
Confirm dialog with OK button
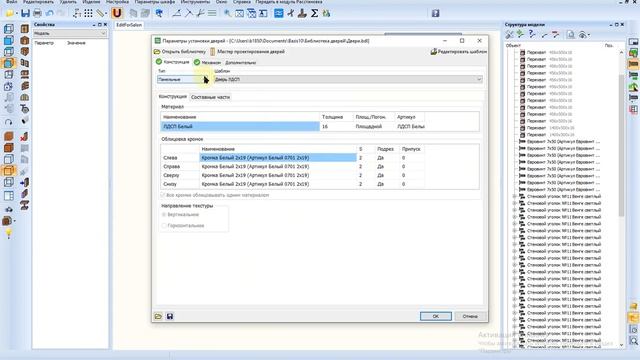(436, 316)
